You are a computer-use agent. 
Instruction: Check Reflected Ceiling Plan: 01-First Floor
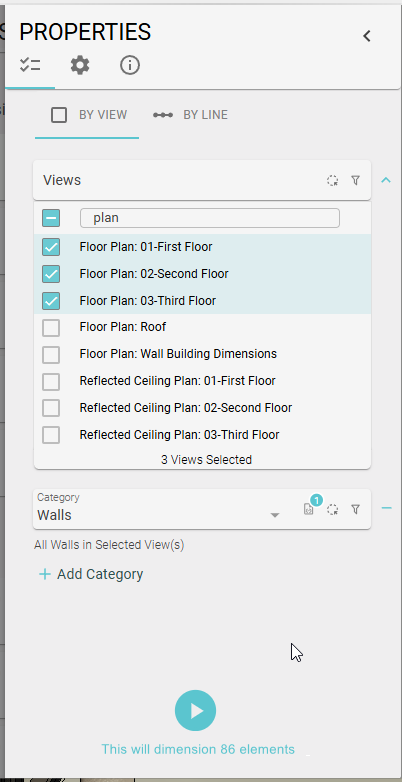pos(51,382)
